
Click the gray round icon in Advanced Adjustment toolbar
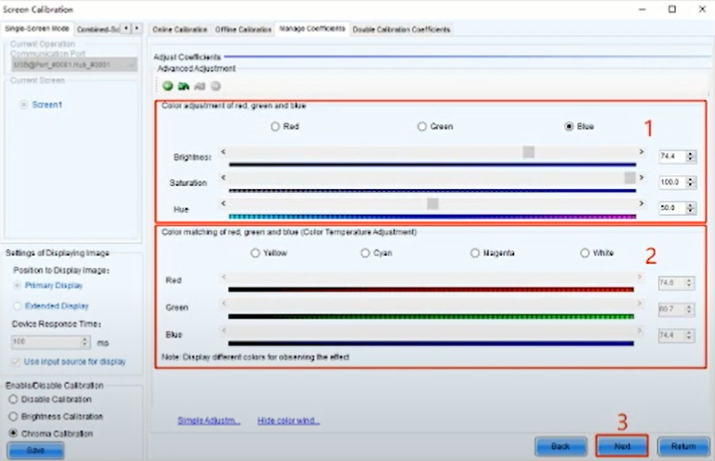point(216,86)
